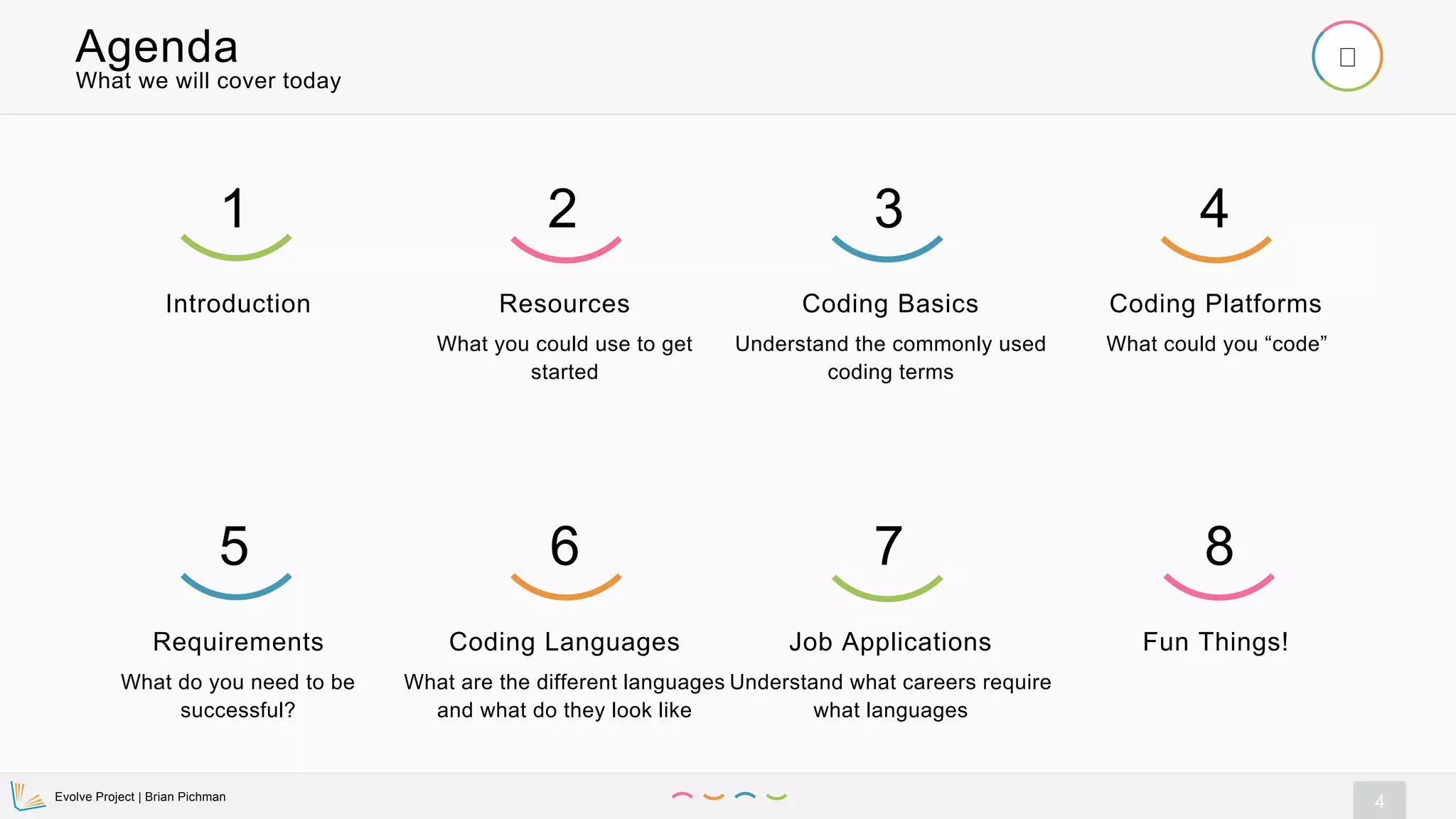The width and height of the screenshot is (1456, 819).
Task: Click the "Requirements" heading
Action: pyautogui.click(x=238, y=642)
